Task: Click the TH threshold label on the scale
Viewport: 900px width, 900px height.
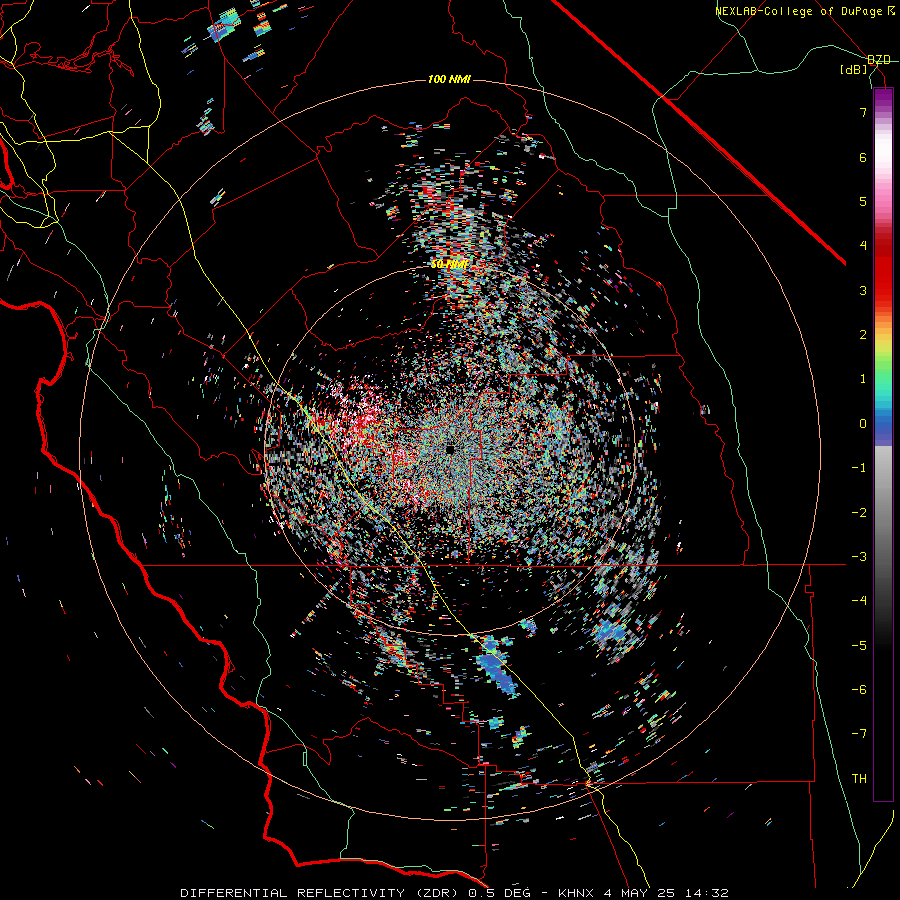Action: point(859,779)
